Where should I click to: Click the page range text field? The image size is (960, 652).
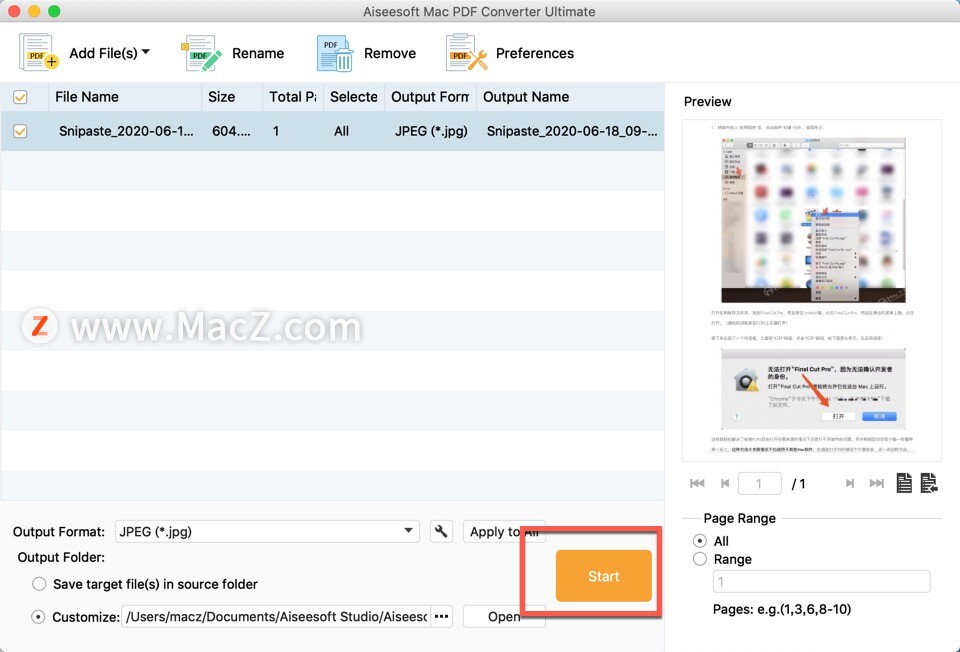(822, 581)
